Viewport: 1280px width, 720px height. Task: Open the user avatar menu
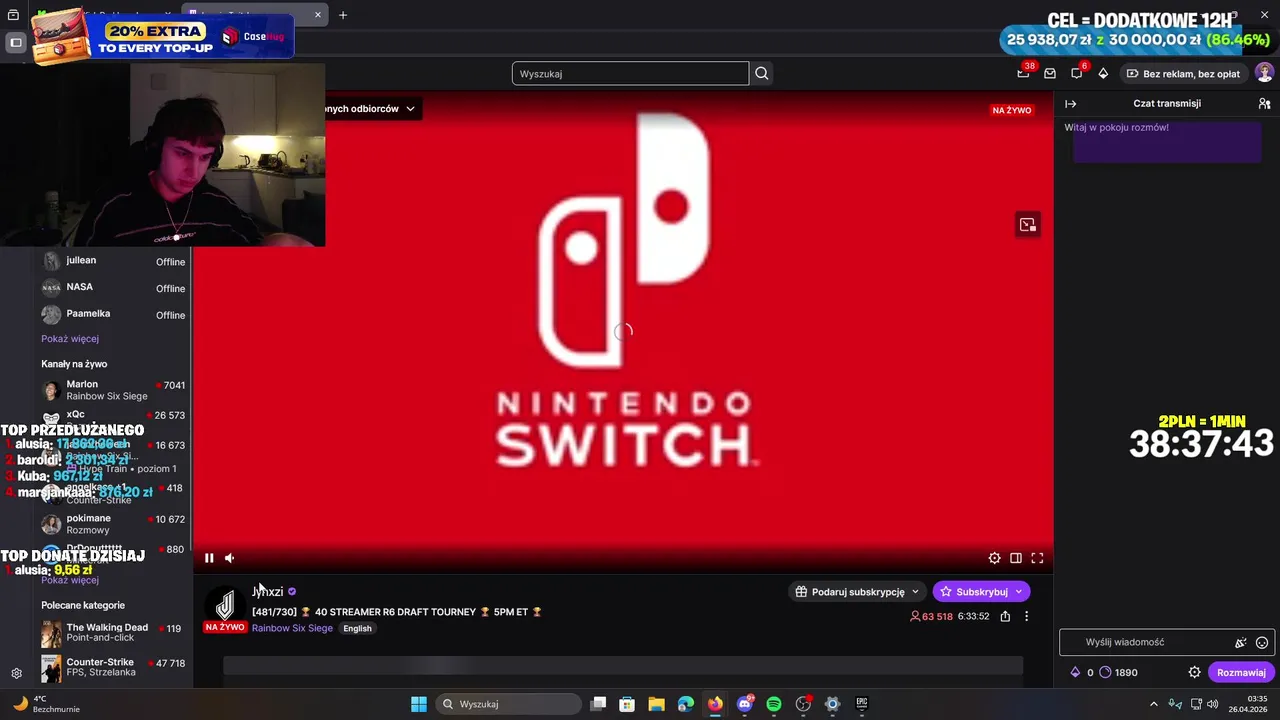(1264, 73)
